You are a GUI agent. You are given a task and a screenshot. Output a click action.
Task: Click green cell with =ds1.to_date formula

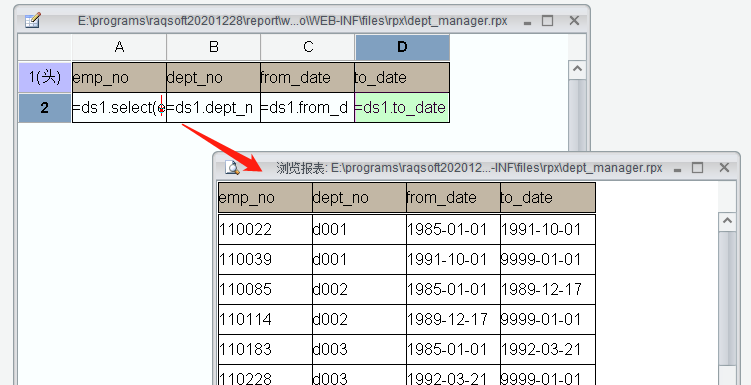[402, 108]
